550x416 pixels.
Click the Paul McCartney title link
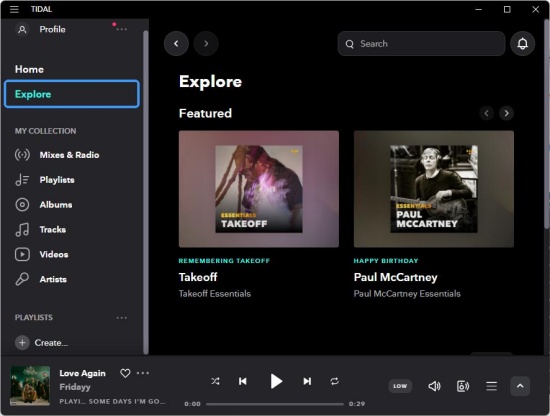395,277
